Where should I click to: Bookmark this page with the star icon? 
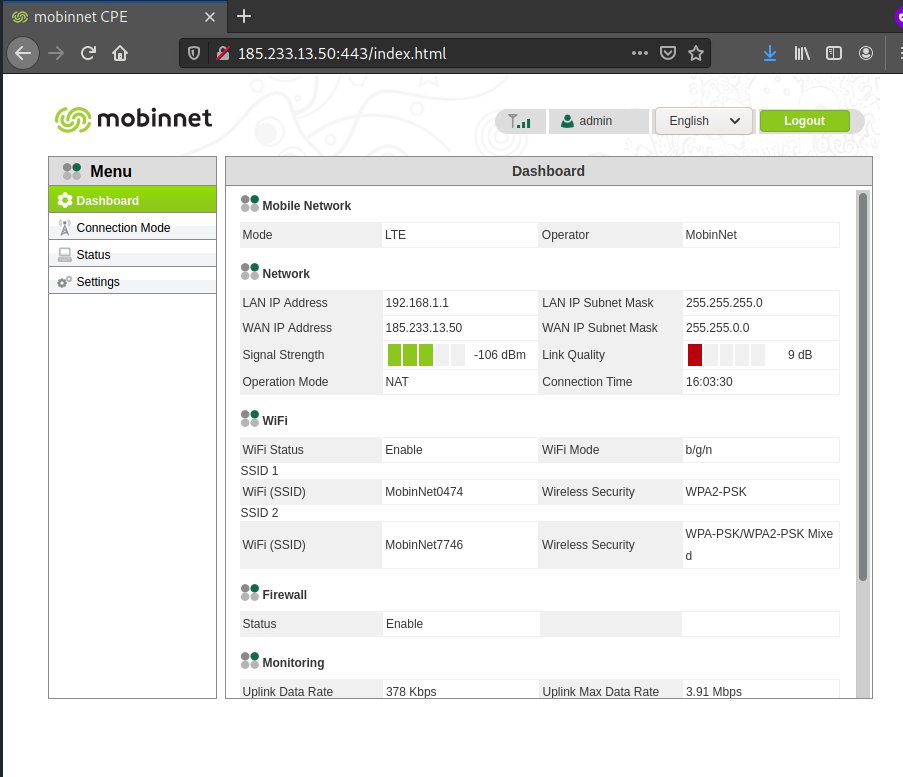point(696,54)
